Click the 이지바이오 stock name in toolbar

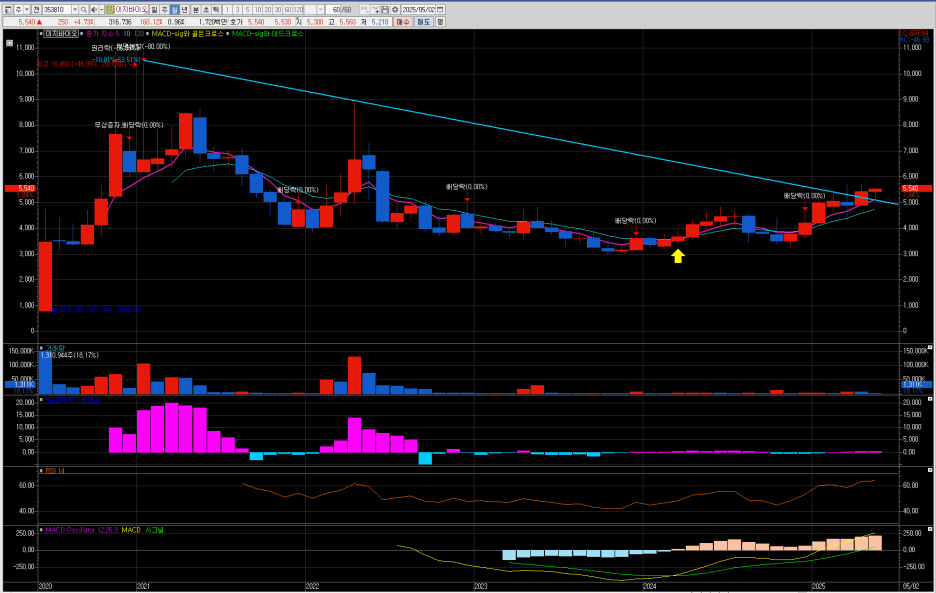pyautogui.click(x=131, y=10)
